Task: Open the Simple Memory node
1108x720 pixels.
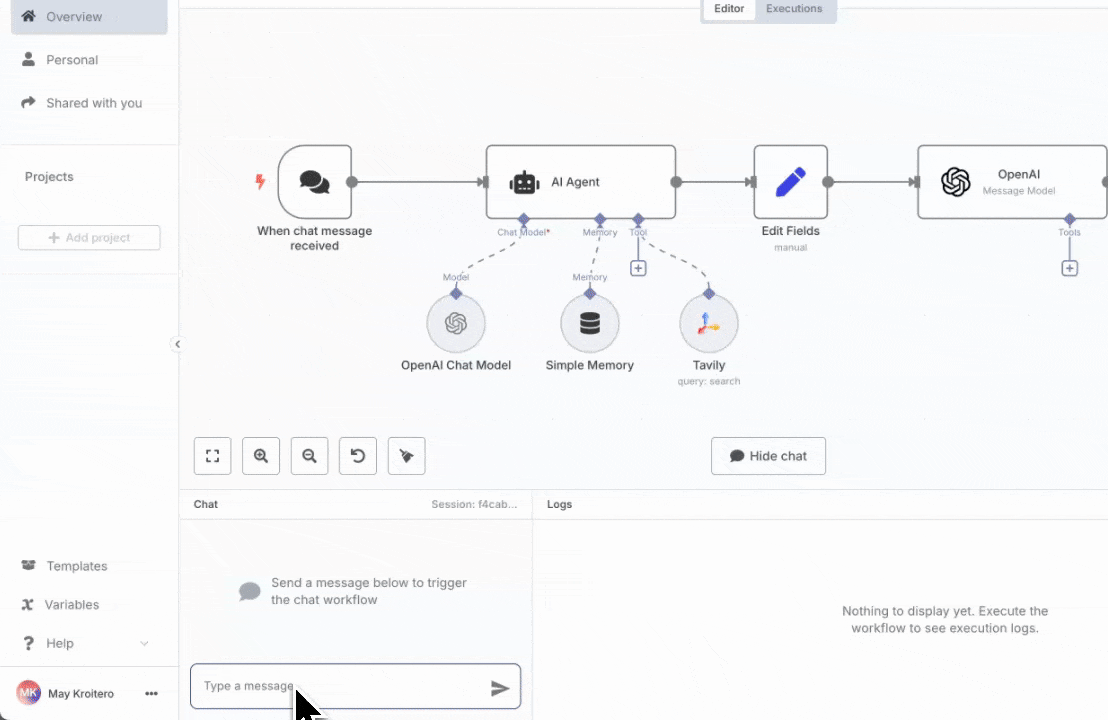Action: [x=589, y=323]
